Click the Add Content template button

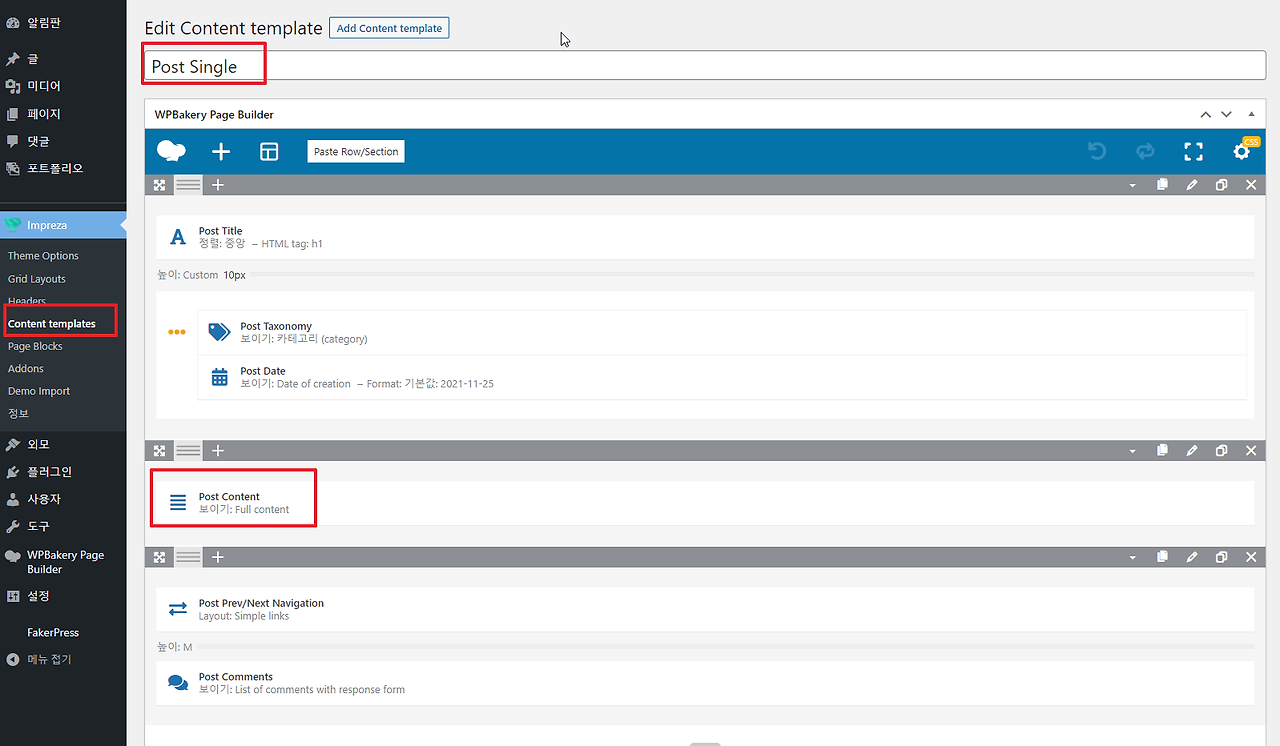[389, 28]
